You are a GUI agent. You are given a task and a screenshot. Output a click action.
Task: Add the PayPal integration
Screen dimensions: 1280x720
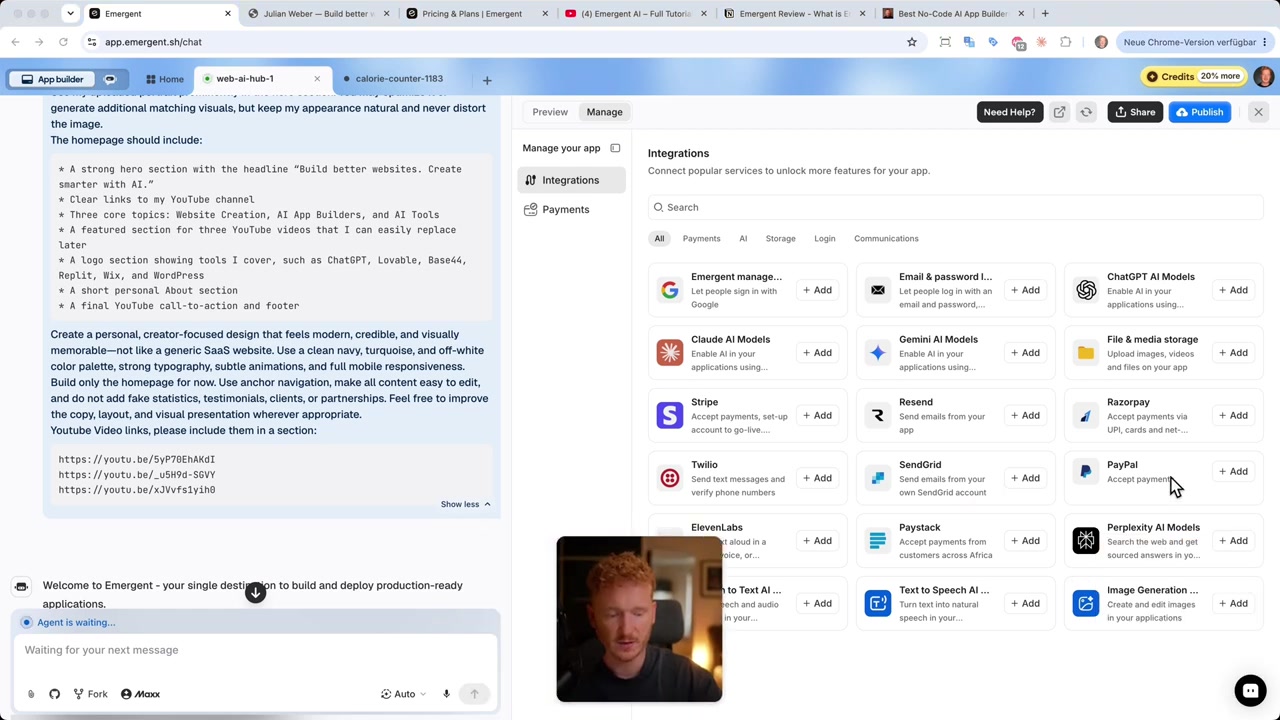tap(1232, 472)
